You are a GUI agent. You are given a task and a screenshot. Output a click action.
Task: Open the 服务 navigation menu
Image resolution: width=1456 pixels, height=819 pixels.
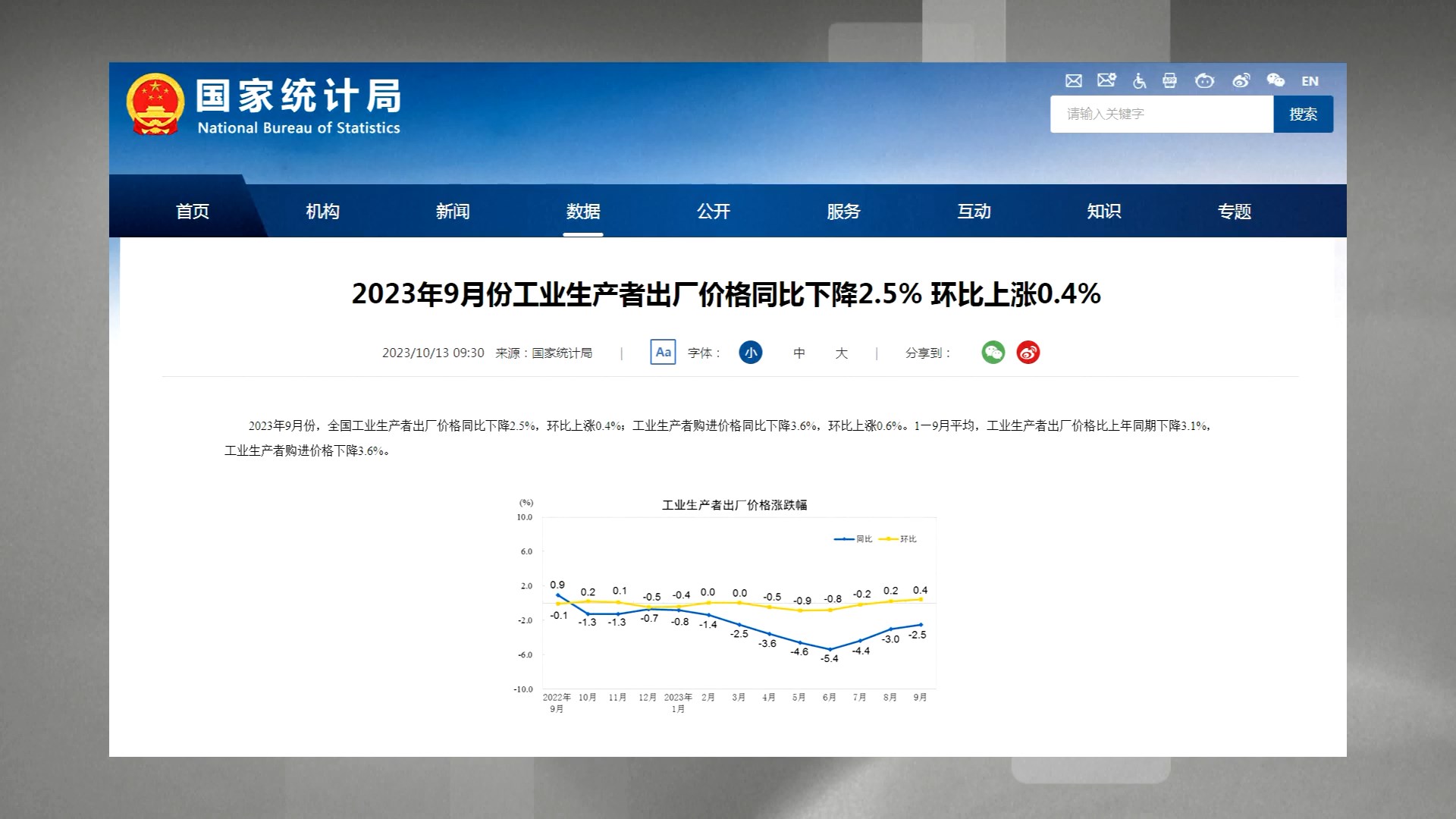point(843,212)
